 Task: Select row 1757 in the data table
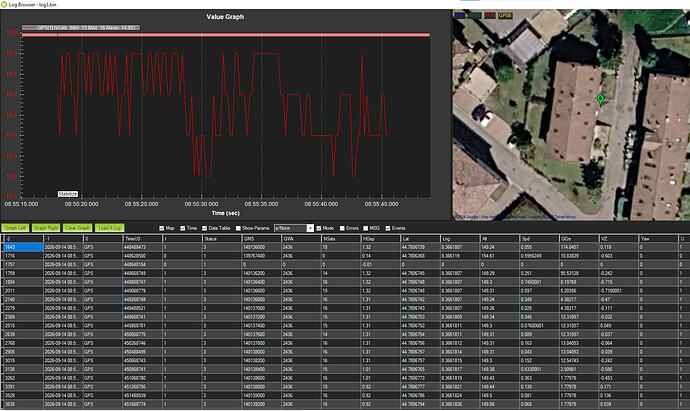[x=345, y=264]
